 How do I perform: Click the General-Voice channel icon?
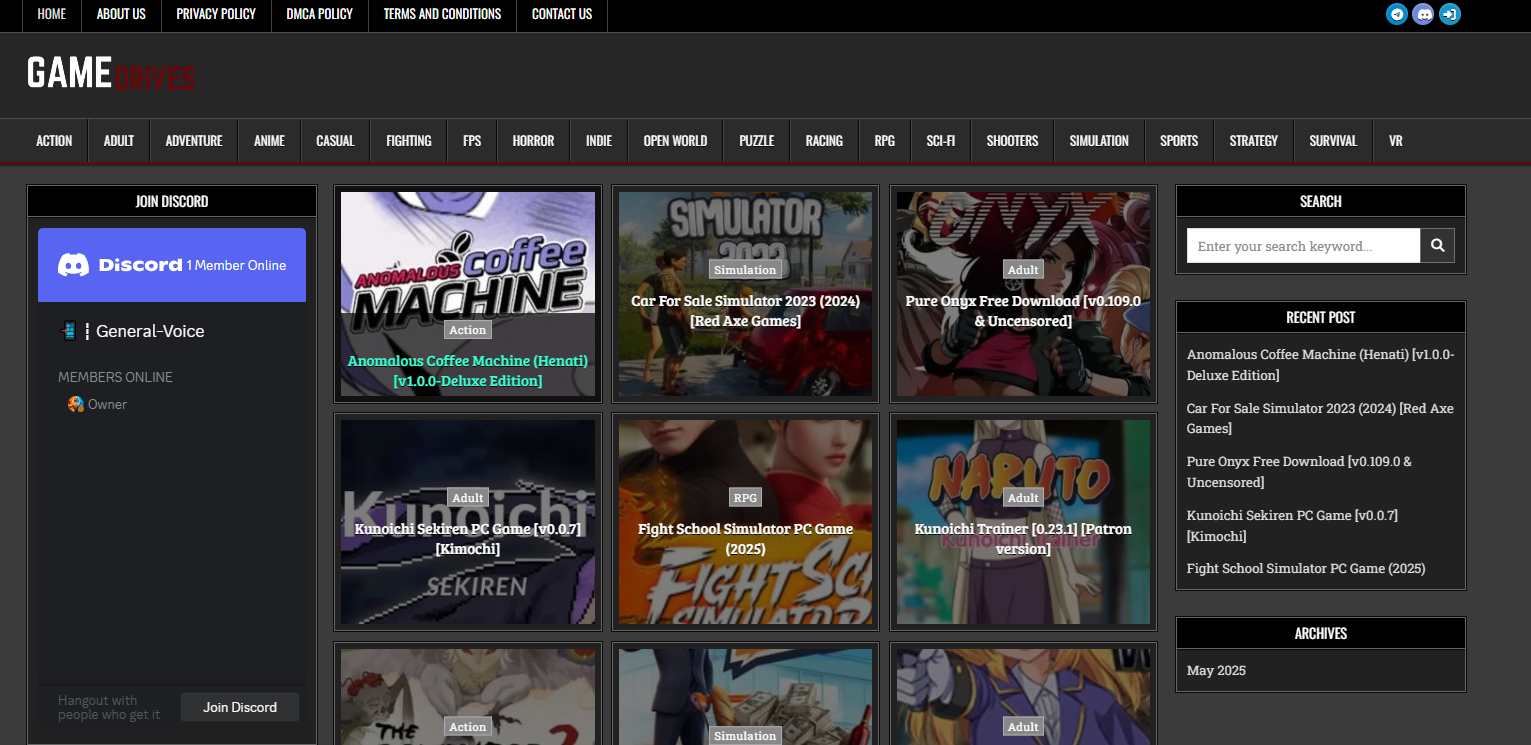(x=69, y=331)
